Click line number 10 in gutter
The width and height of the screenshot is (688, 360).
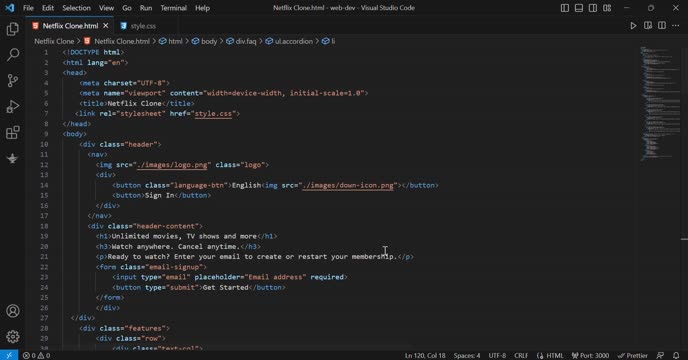click(x=44, y=144)
